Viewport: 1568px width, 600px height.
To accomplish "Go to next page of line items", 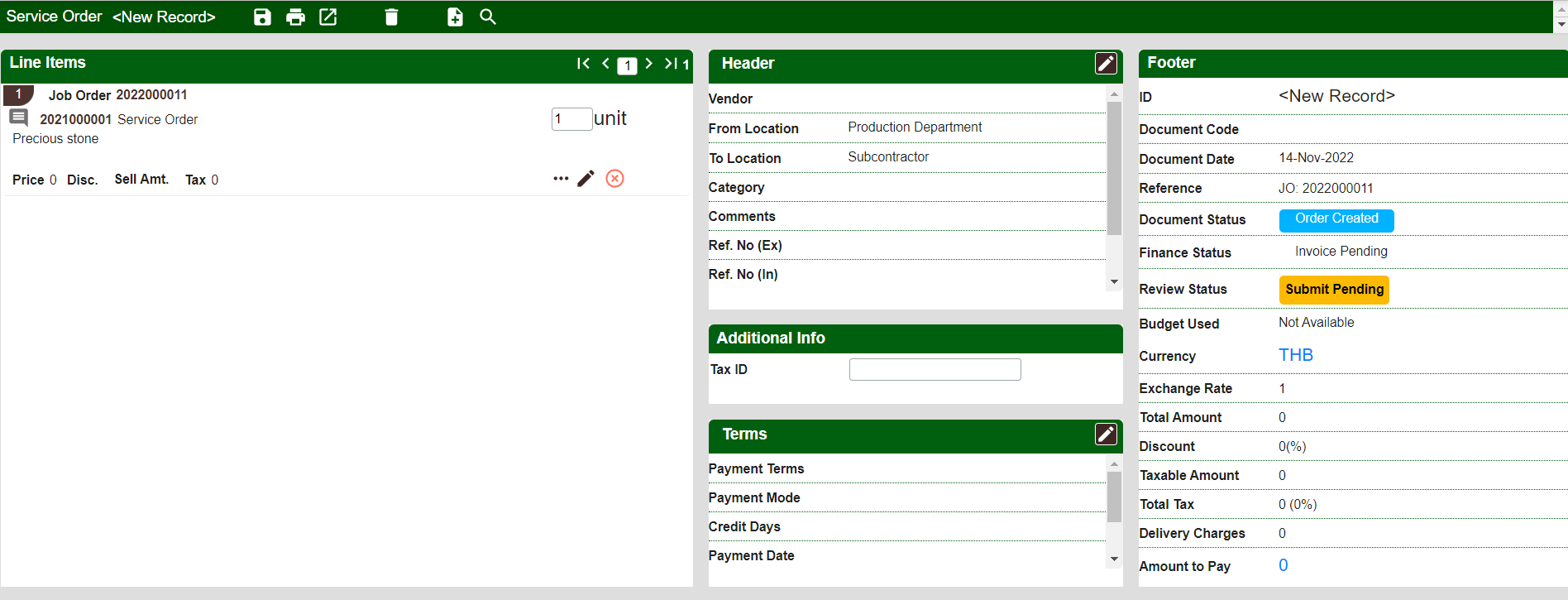I will [649, 64].
